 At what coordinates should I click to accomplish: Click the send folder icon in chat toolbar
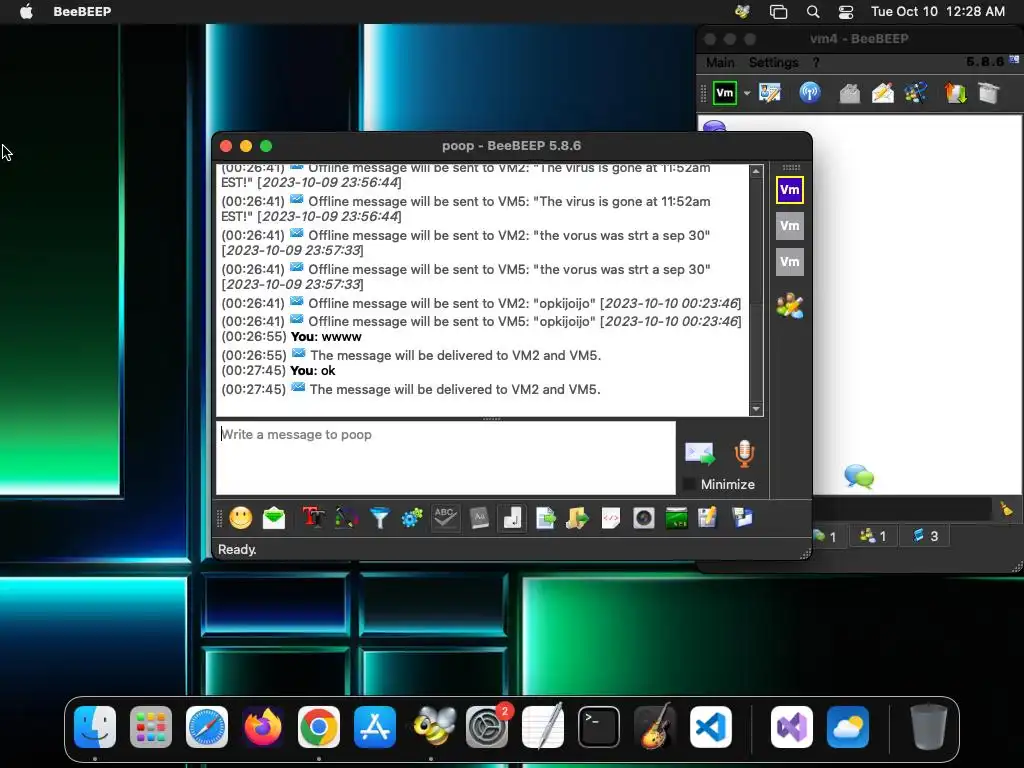[577, 519]
